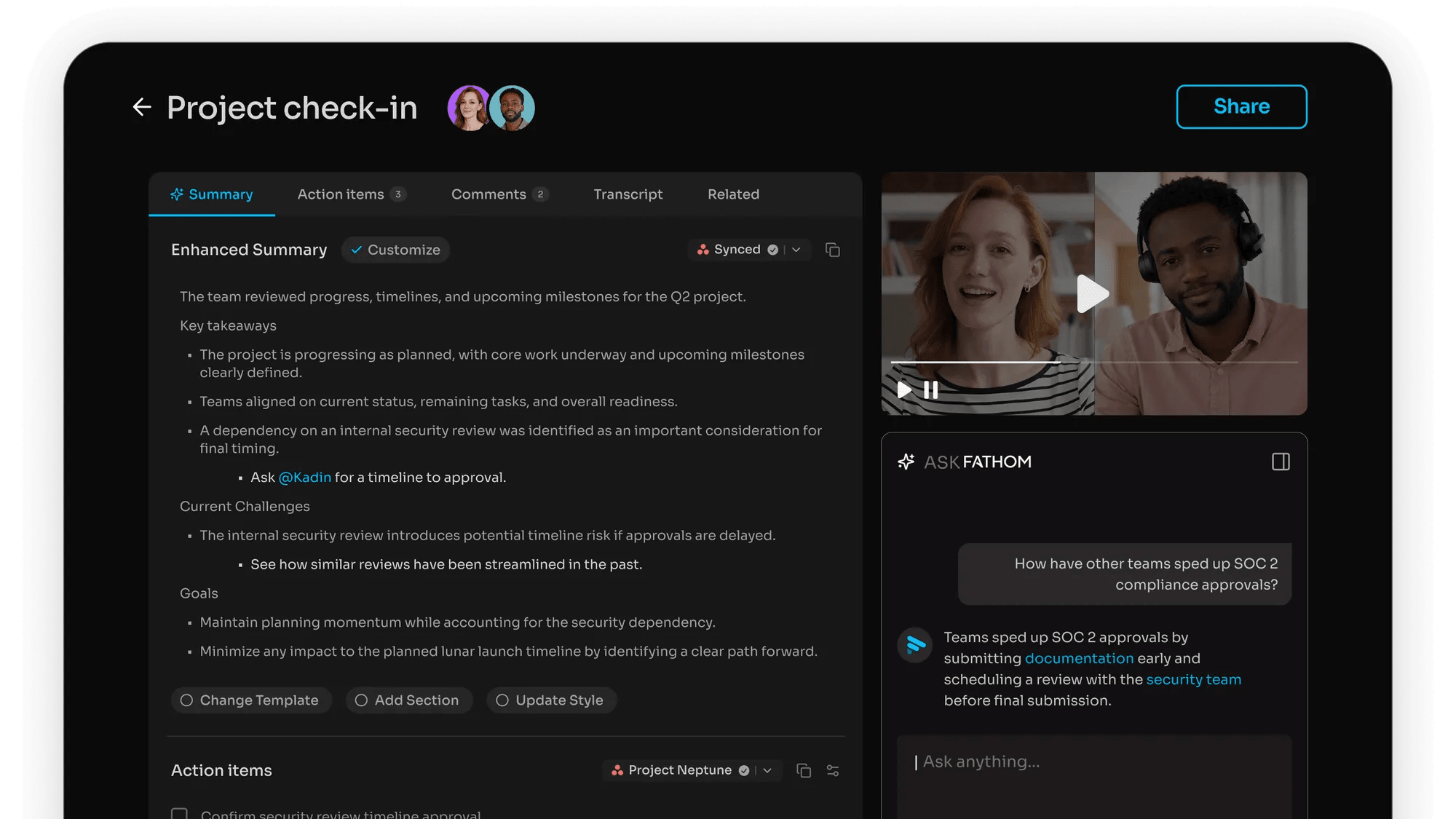
Task: Click the Comments count badge 2
Action: click(x=540, y=194)
